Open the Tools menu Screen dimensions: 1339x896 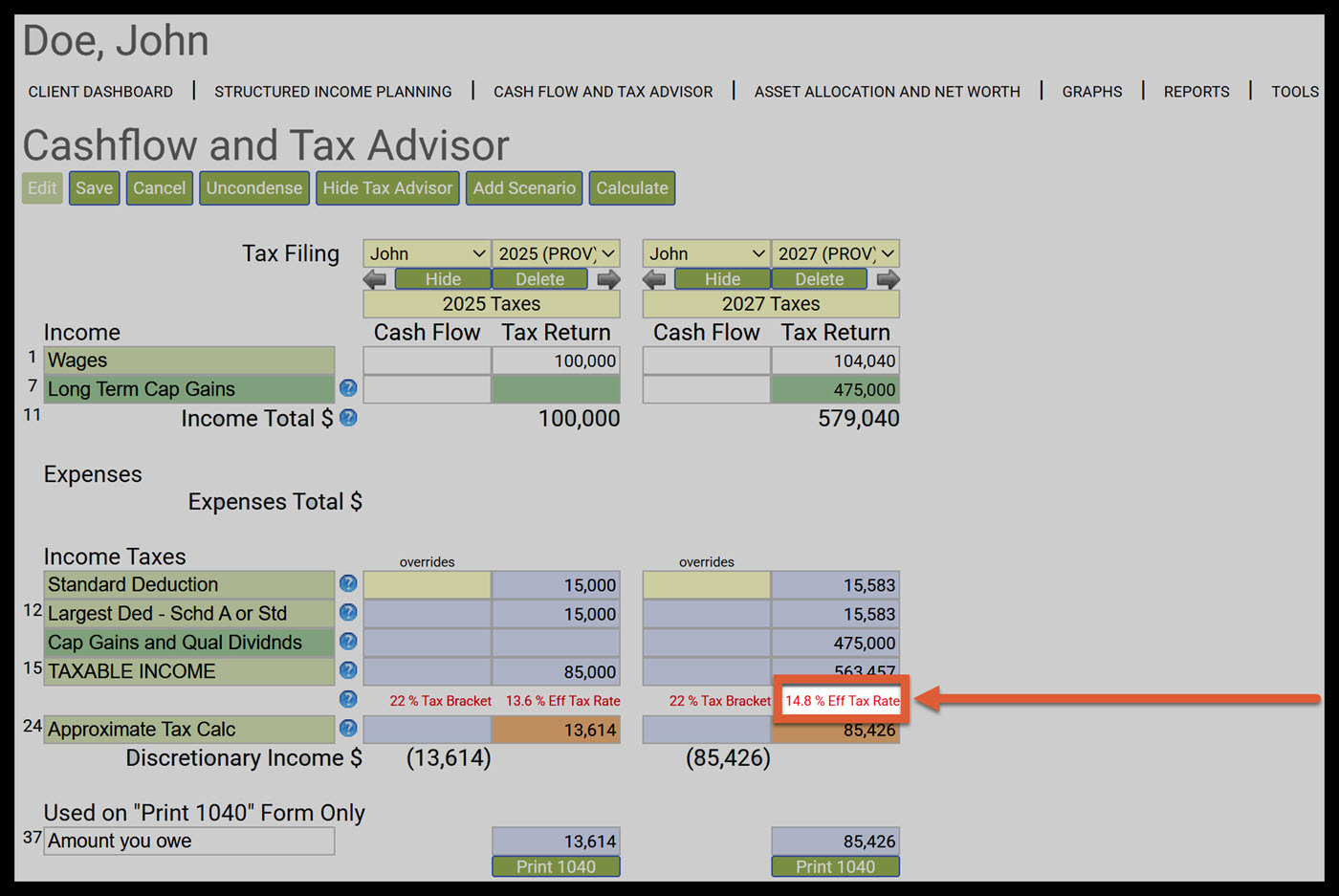click(1295, 92)
